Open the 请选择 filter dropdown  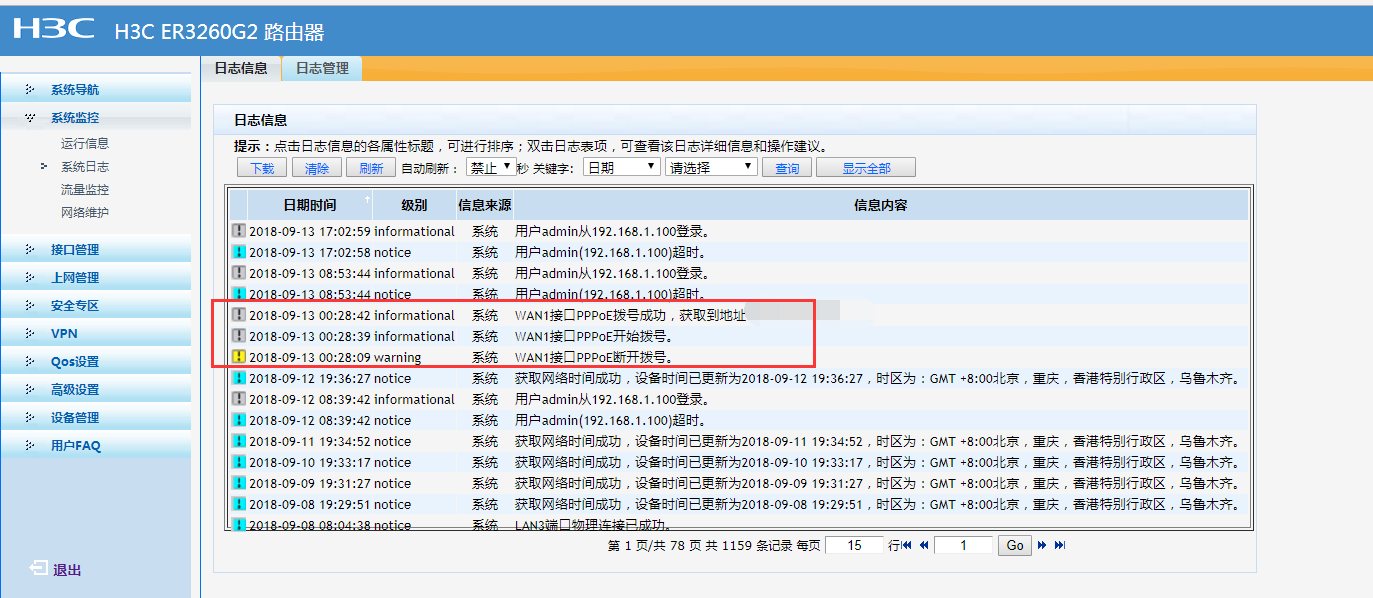pyautogui.click(x=711, y=167)
